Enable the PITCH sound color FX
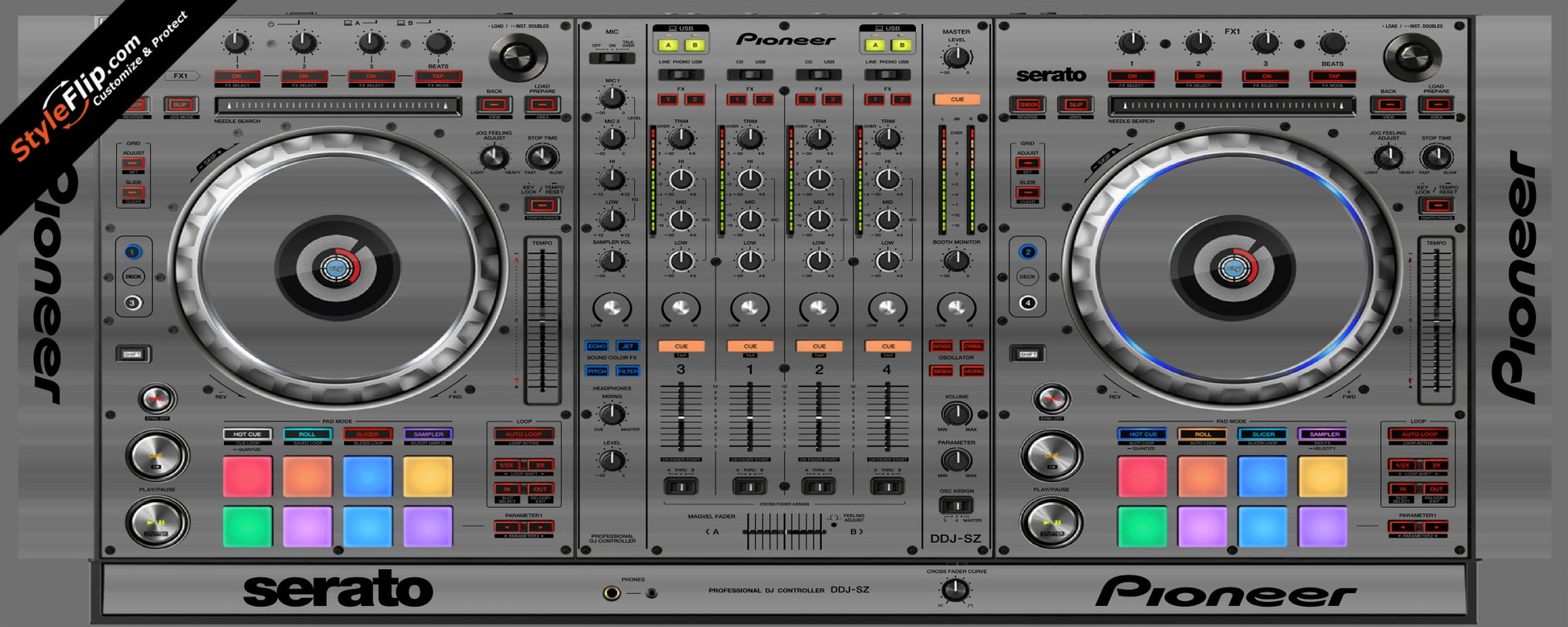The height and width of the screenshot is (627, 1568). point(596,372)
